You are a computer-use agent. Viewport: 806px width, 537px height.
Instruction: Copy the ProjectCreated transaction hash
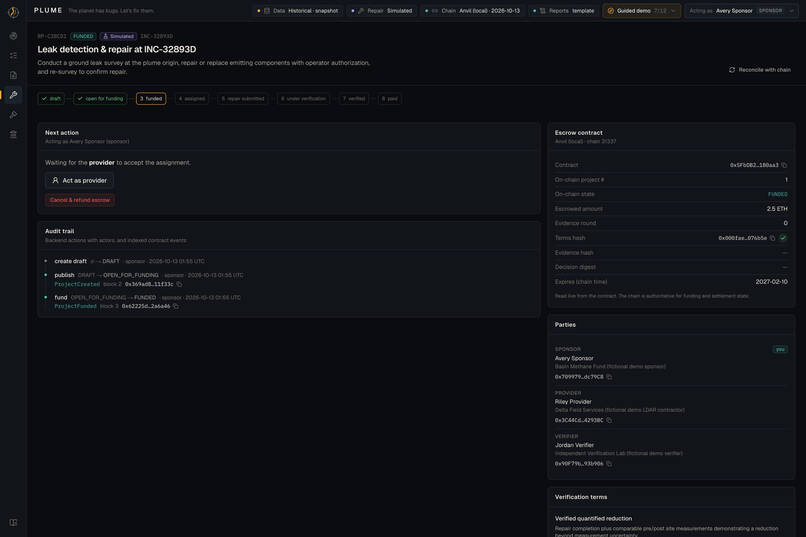click(x=179, y=284)
